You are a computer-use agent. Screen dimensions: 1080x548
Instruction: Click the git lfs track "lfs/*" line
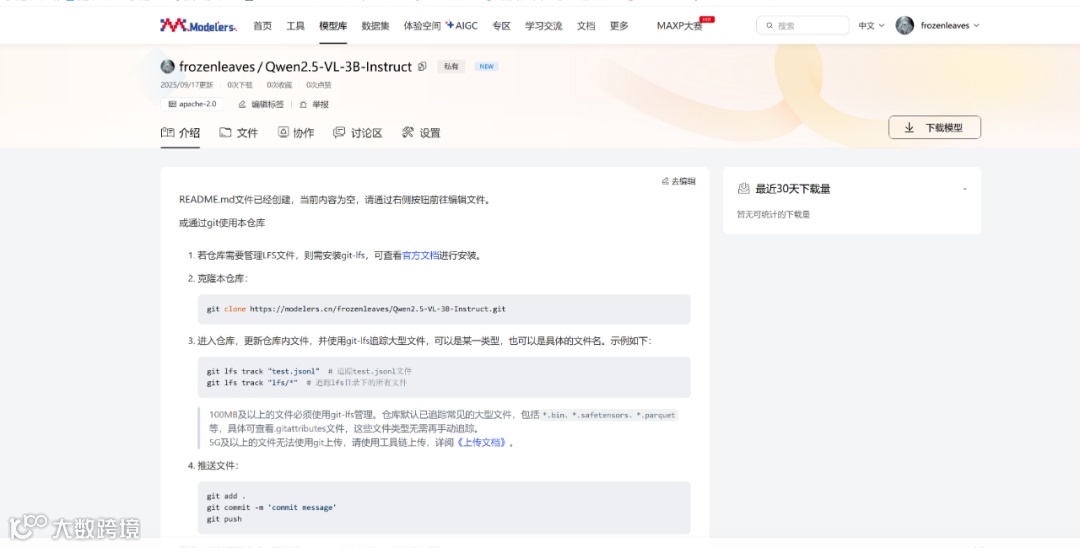coord(307,383)
